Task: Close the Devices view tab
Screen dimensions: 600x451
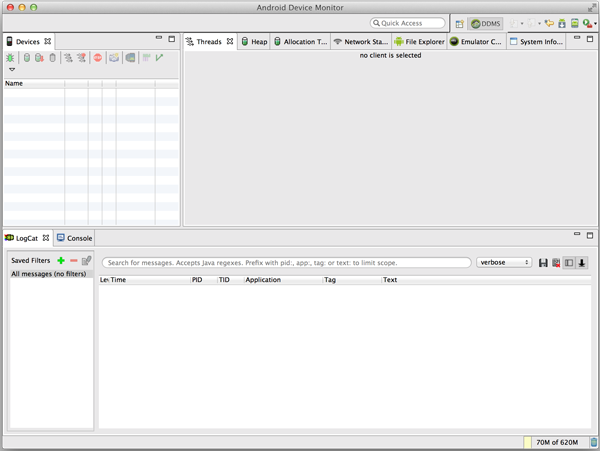Action: [x=47, y=41]
